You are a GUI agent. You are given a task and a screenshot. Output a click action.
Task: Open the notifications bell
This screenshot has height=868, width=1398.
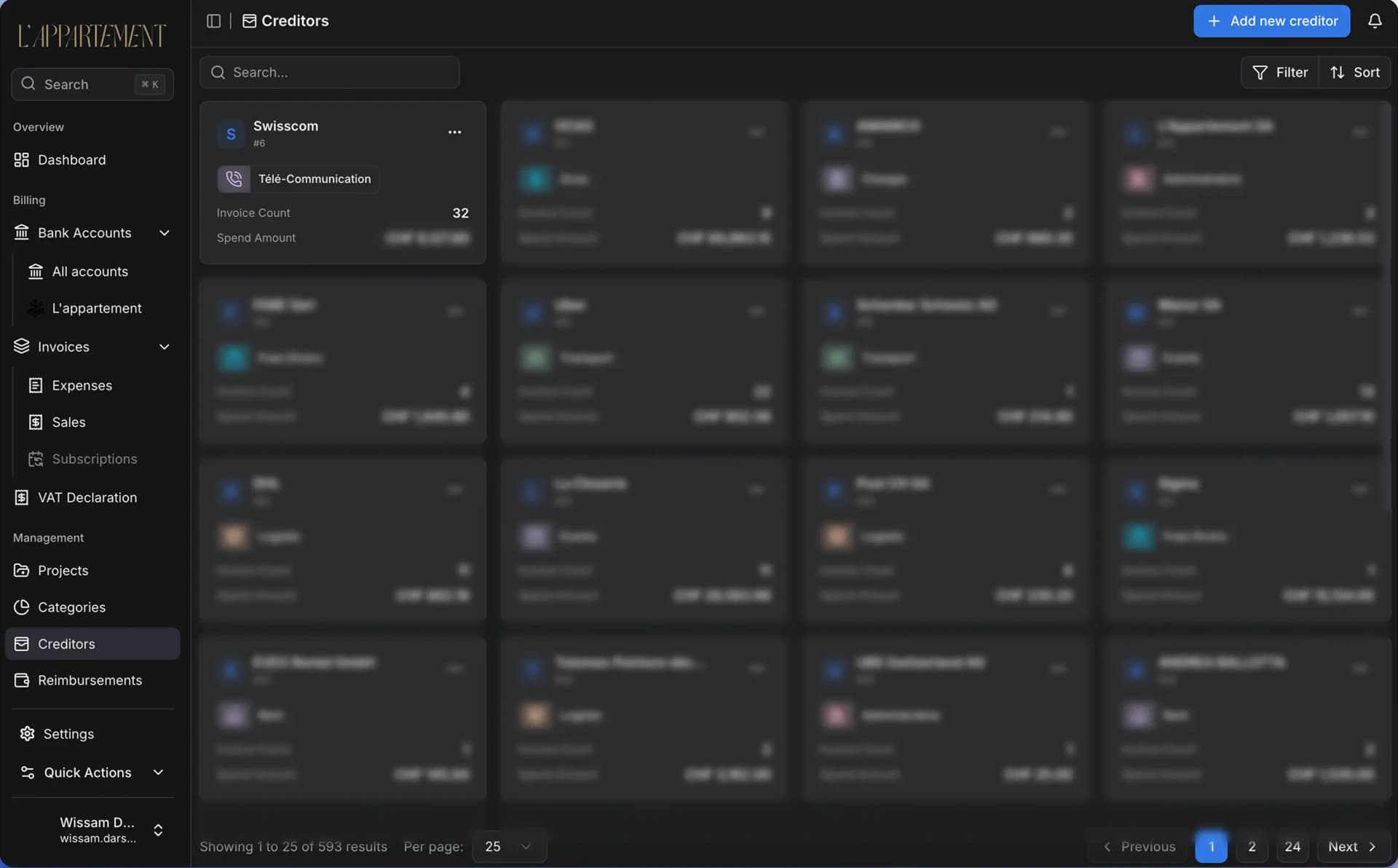click(1374, 21)
